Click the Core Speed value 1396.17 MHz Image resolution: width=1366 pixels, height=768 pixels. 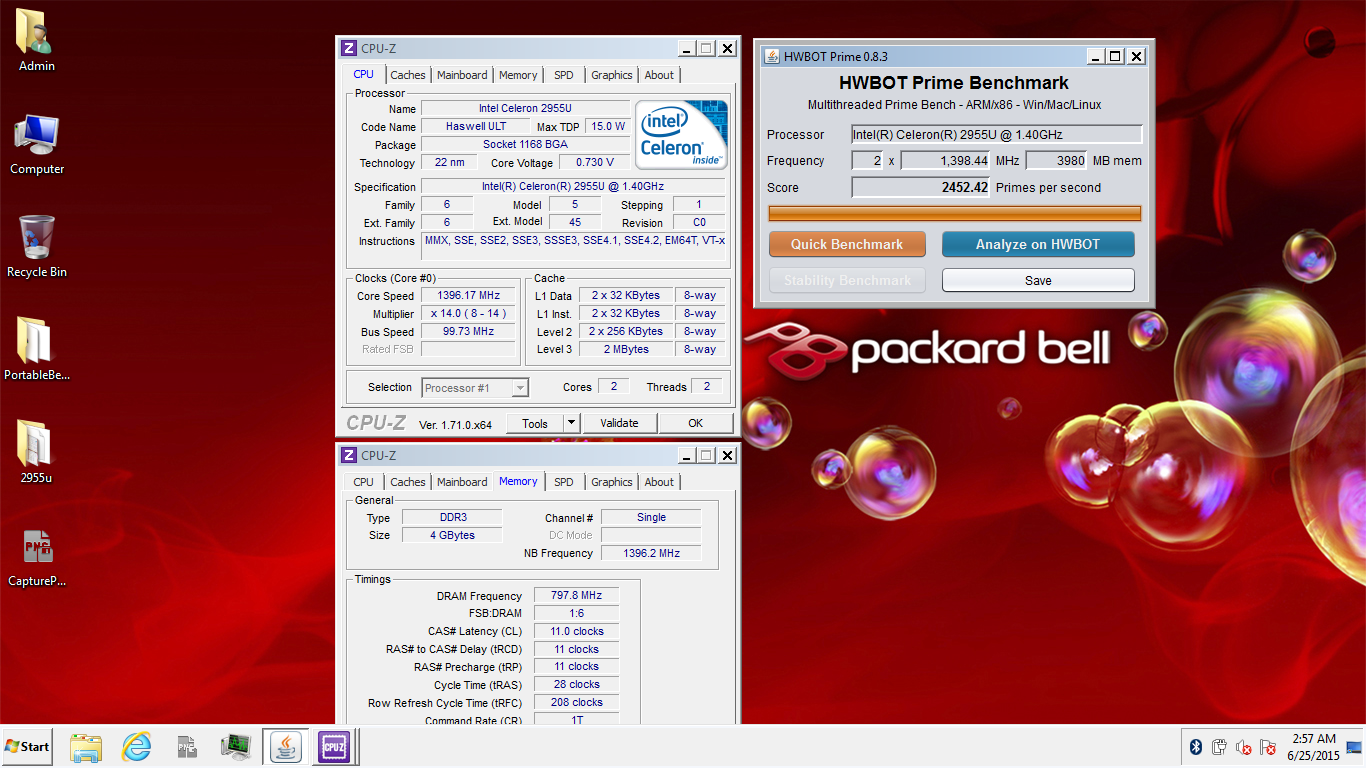[x=468, y=296]
